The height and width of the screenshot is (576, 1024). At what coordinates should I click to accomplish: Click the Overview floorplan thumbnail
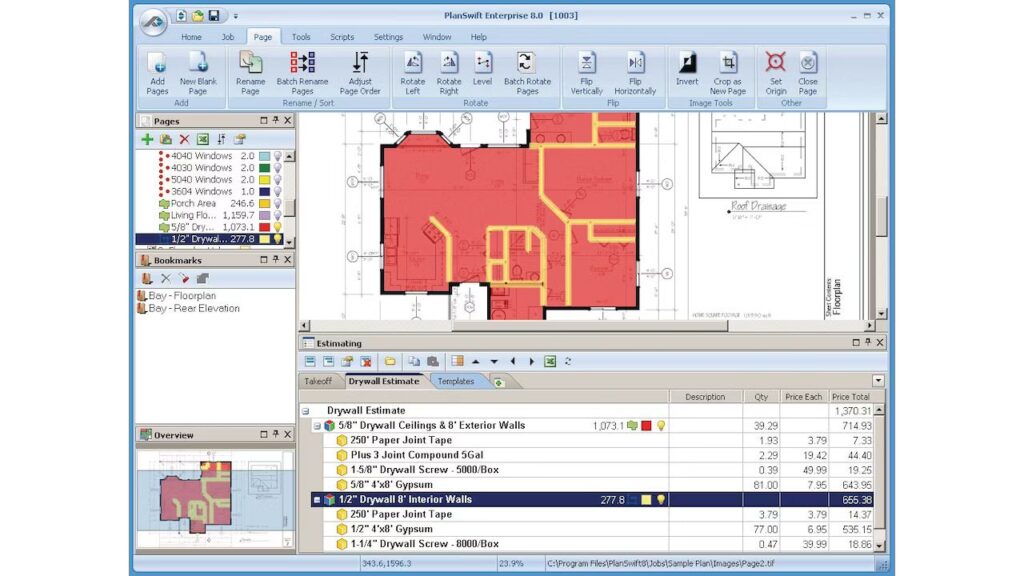(214, 500)
